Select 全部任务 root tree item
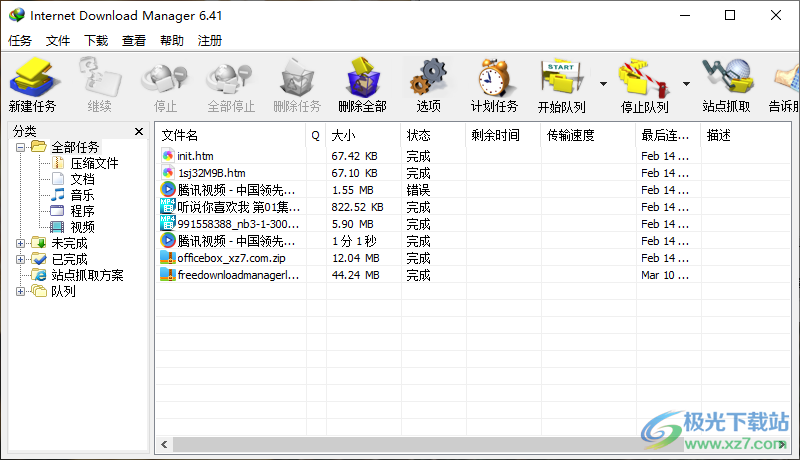800x460 pixels. tap(75, 147)
